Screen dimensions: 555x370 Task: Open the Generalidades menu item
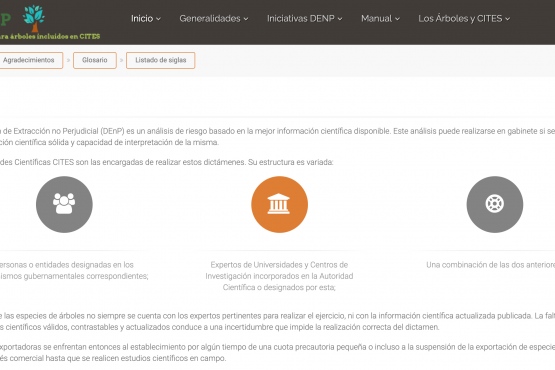pyautogui.click(x=210, y=18)
